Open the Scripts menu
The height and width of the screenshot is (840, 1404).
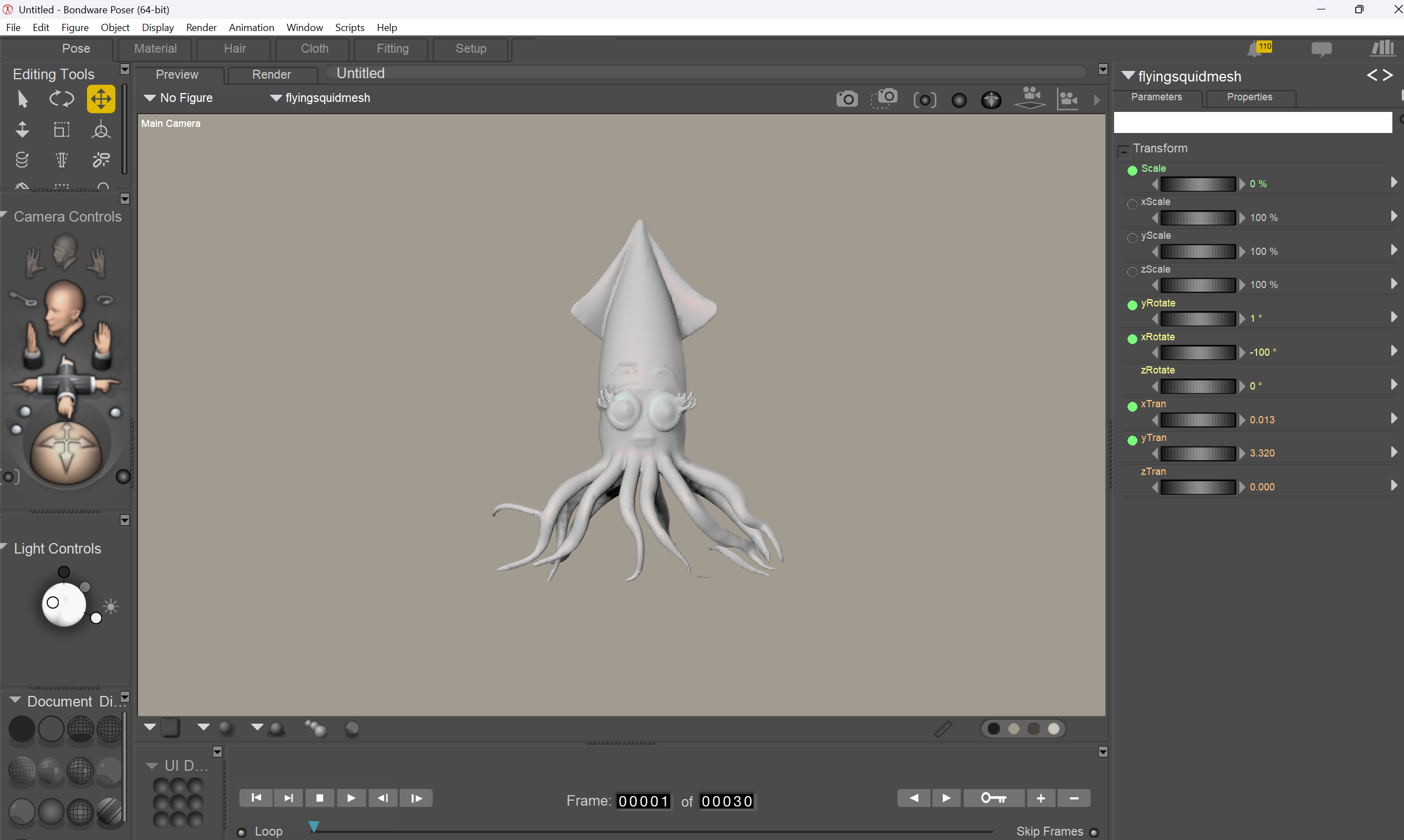(349, 27)
